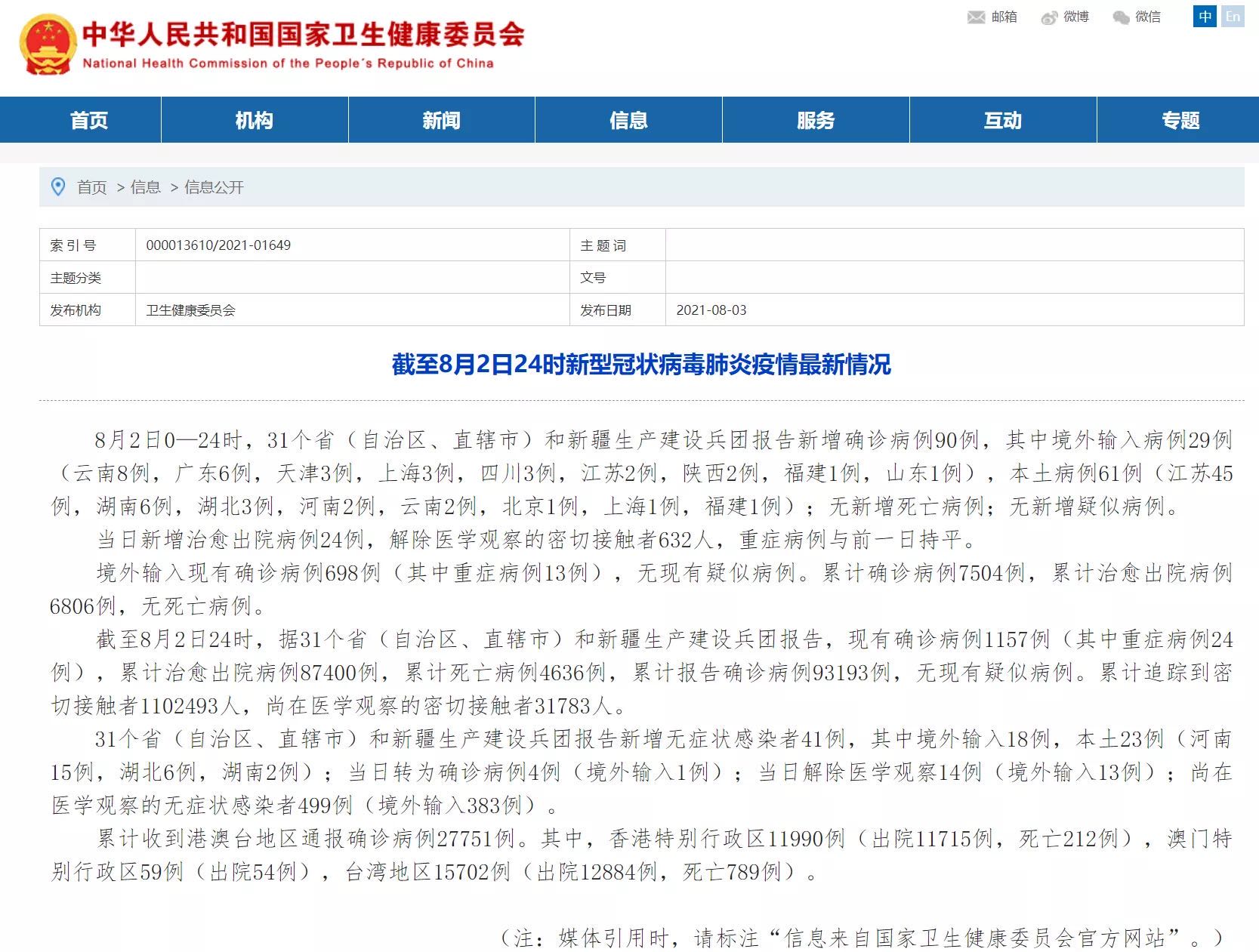Click the location pin icon in breadcrumb

click(58, 186)
